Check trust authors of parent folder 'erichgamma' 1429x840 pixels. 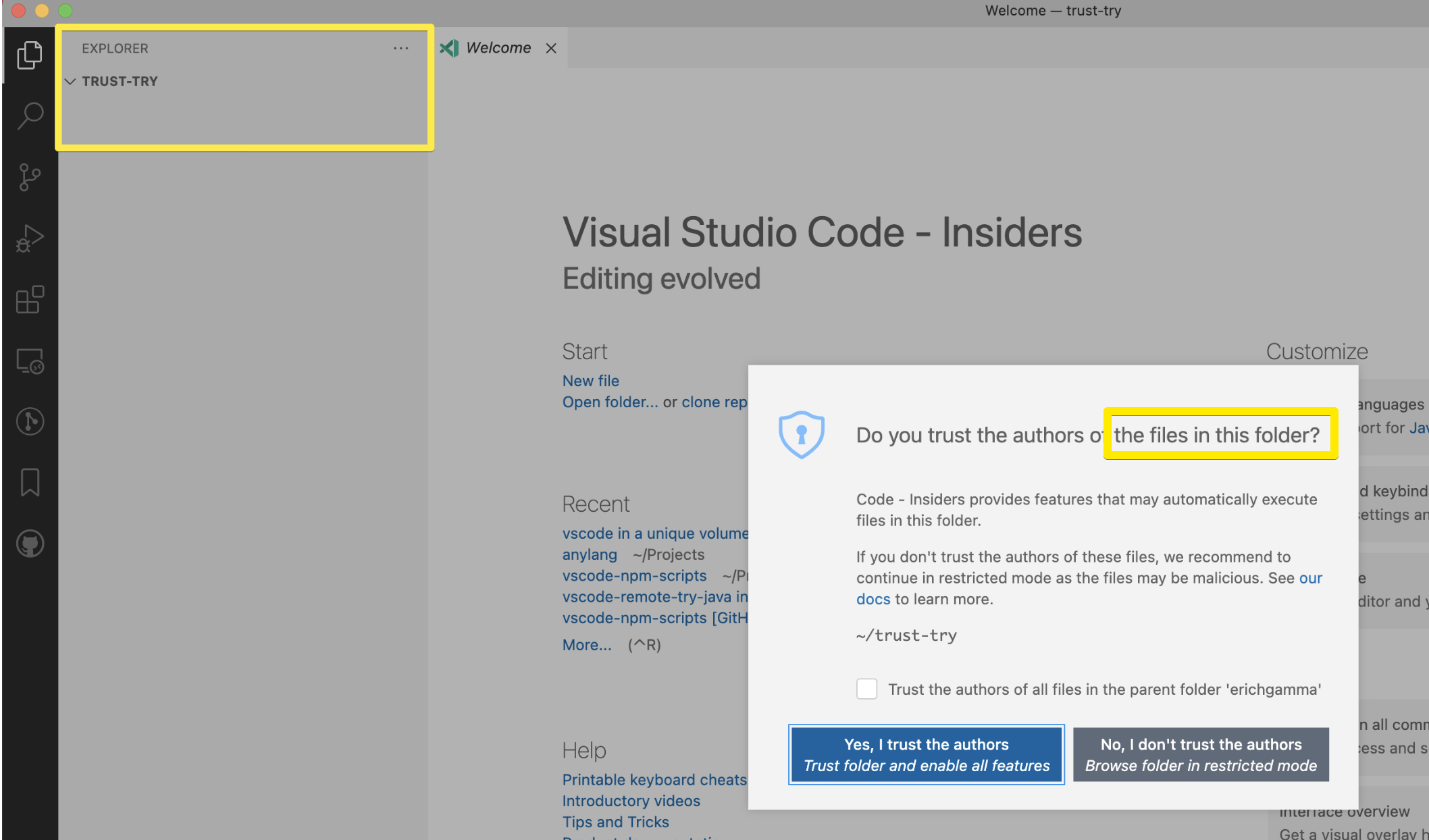point(866,689)
